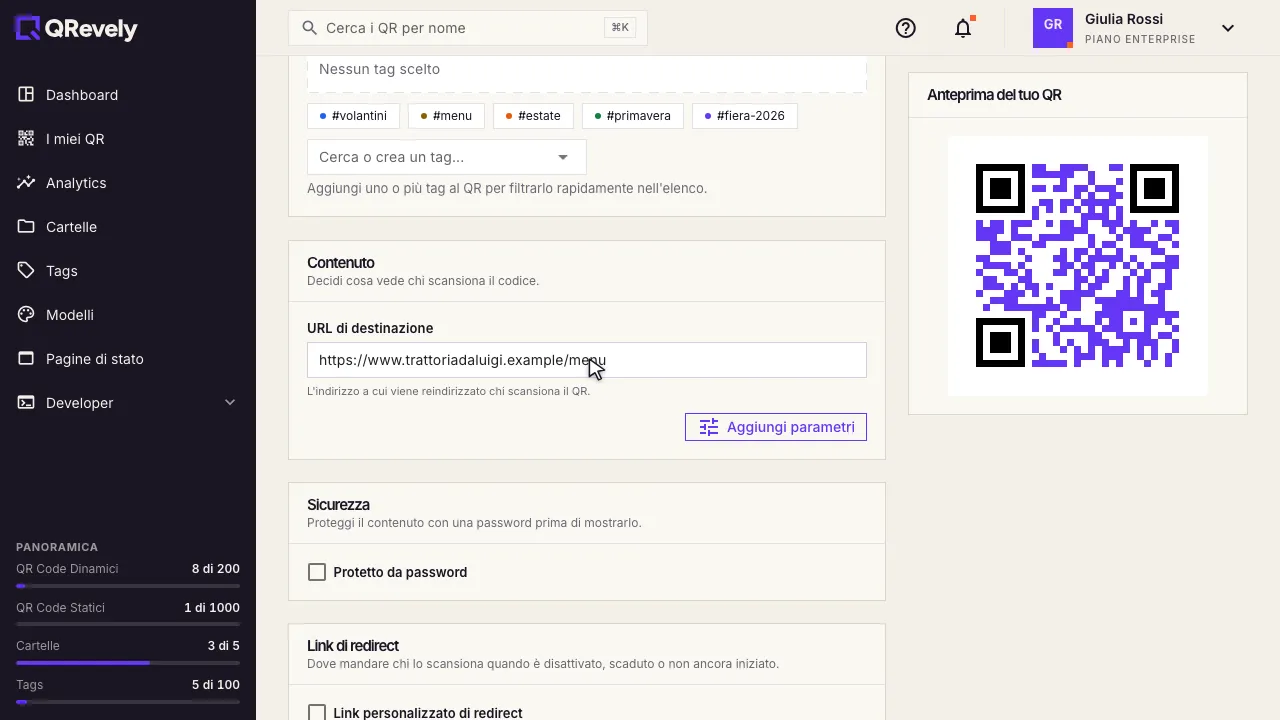Screen dimensions: 1280x720
Task: Go to the Dashboard menu item
Action: [x=128, y=95]
